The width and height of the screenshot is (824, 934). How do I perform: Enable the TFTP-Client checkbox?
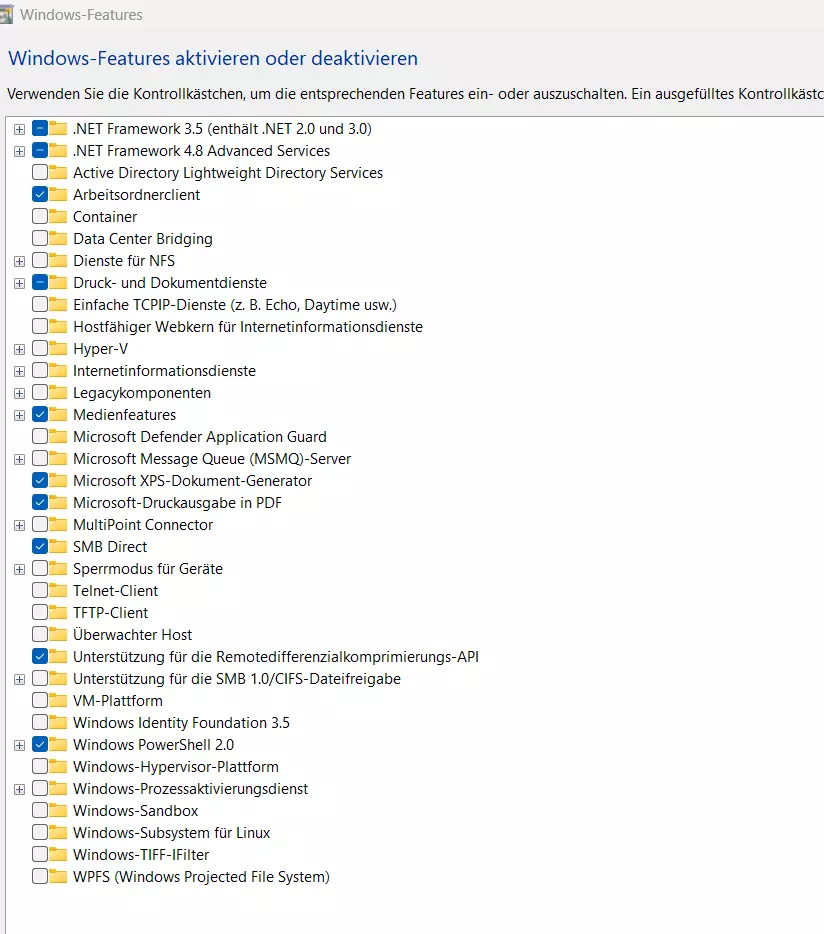coord(40,613)
